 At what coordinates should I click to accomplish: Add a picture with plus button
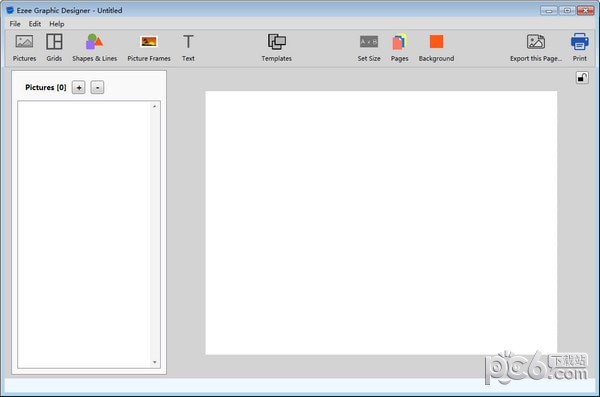79,88
